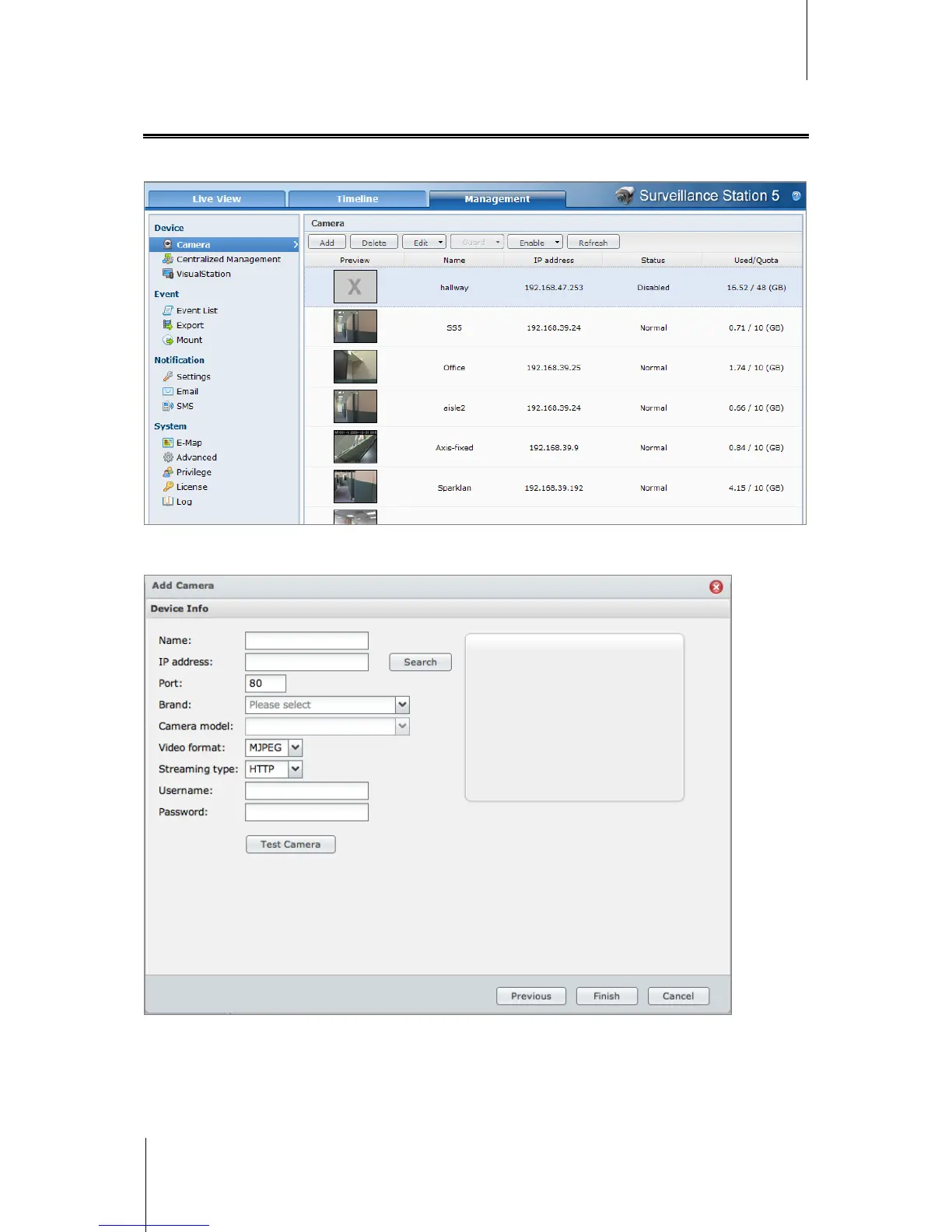
Task: Focus the Username input field
Action: pyautogui.click(x=306, y=791)
